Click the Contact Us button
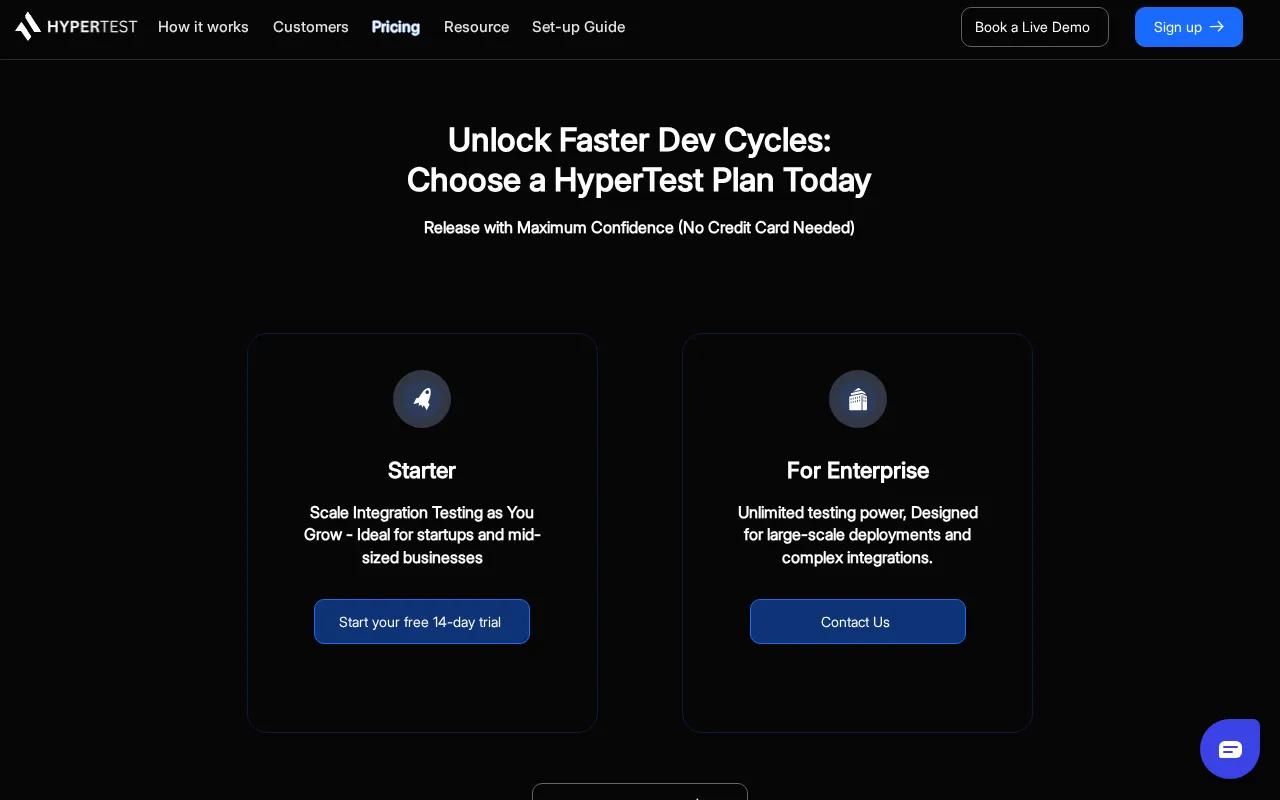 click(x=858, y=622)
